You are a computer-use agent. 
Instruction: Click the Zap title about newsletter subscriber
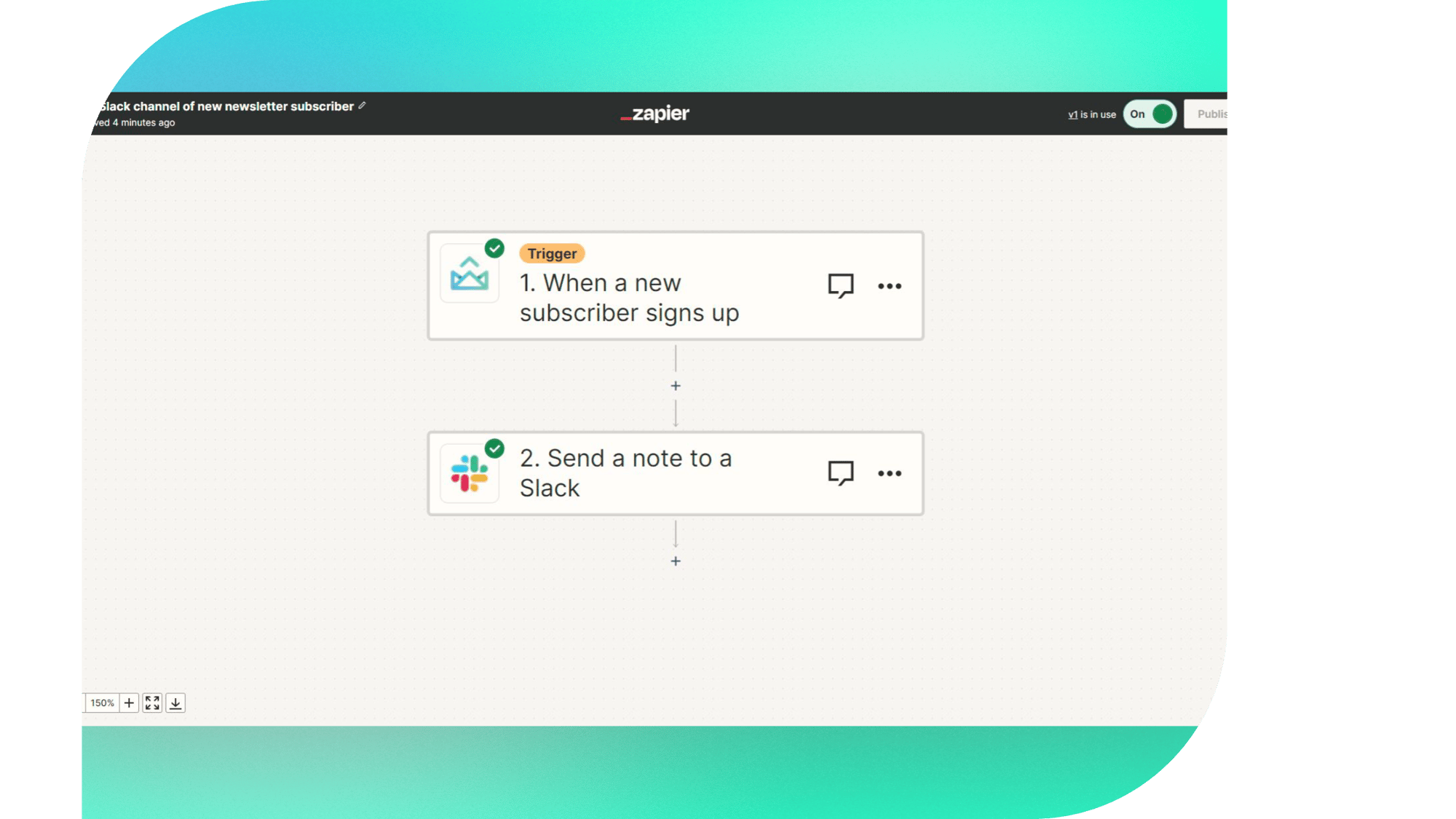pos(226,106)
